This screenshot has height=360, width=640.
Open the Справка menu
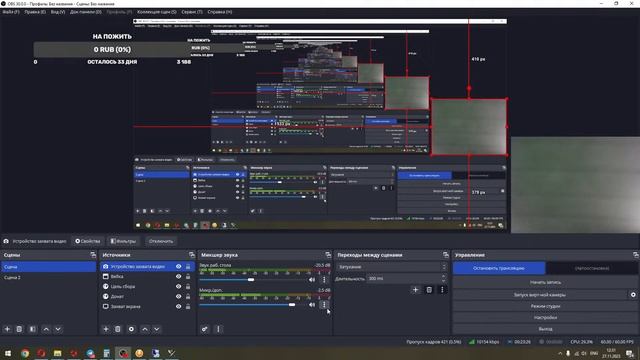pyautogui.click(x=220, y=12)
